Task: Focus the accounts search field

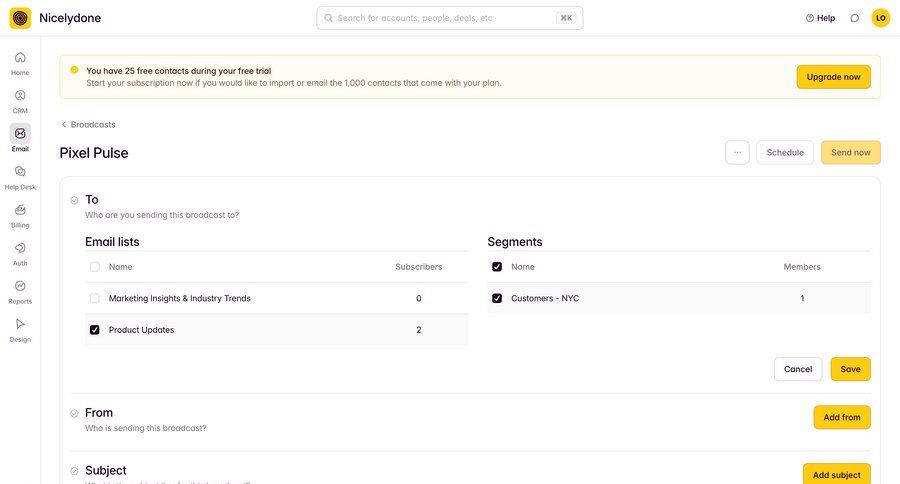Action: click(449, 18)
